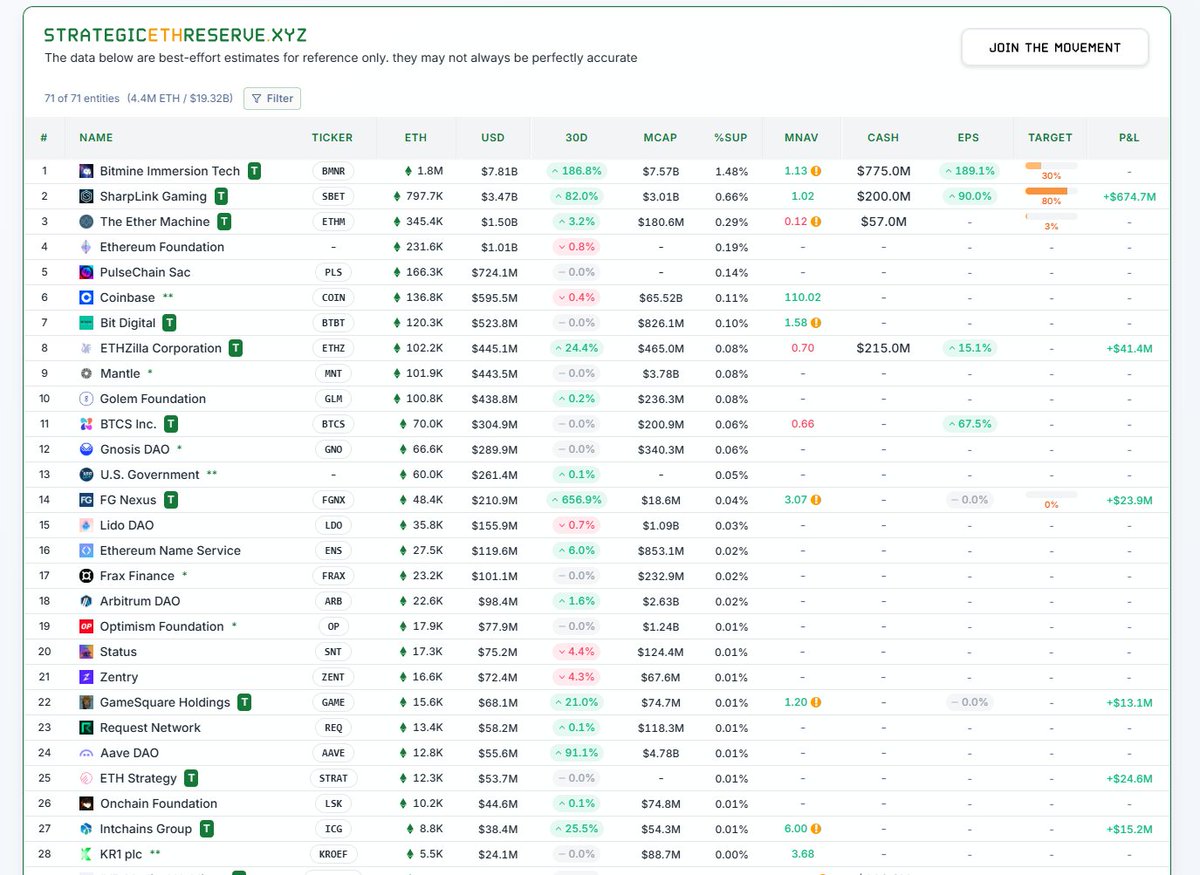Click the Bitmine Immersion Tech logo icon
Viewport: 1200px width, 875px height.
(85, 170)
